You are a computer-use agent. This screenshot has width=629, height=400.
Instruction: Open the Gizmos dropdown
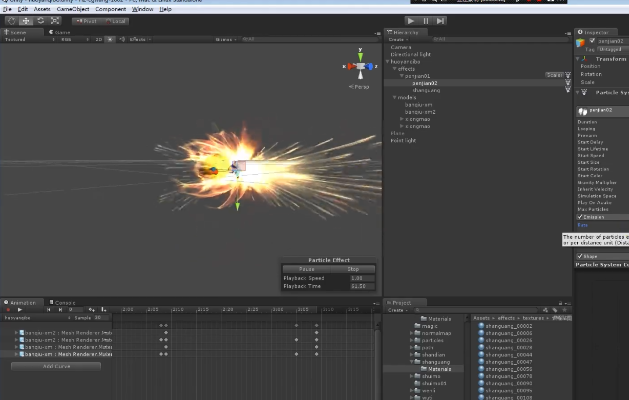point(226,39)
